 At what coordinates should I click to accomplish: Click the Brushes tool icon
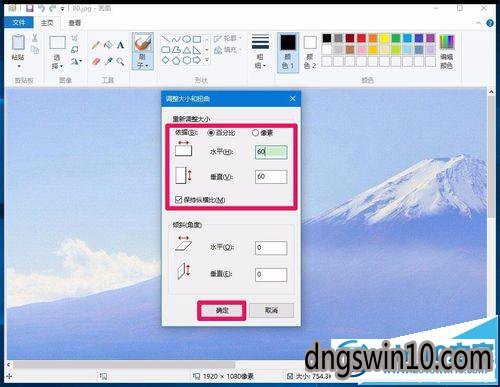[143, 43]
